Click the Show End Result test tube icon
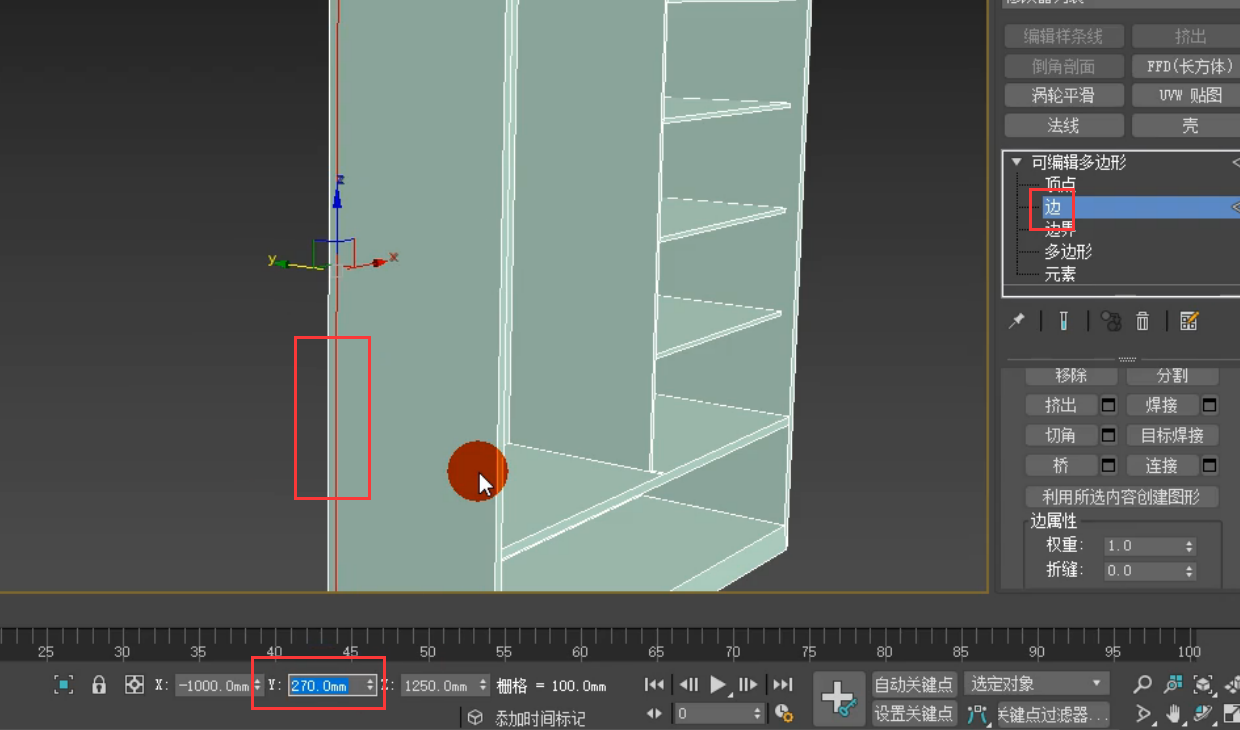Image resolution: width=1240 pixels, height=730 pixels. coord(1063,320)
